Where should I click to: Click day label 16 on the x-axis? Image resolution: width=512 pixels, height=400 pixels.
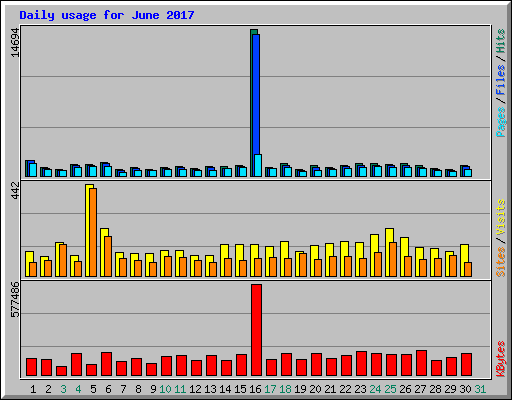click(x=255, y=389)
